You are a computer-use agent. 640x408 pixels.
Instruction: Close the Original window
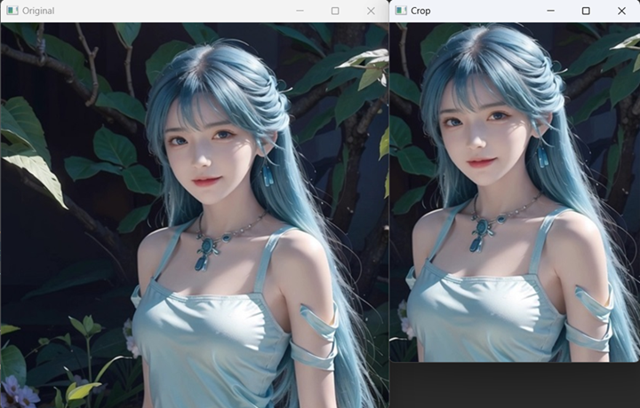click(x=371, y=11)
